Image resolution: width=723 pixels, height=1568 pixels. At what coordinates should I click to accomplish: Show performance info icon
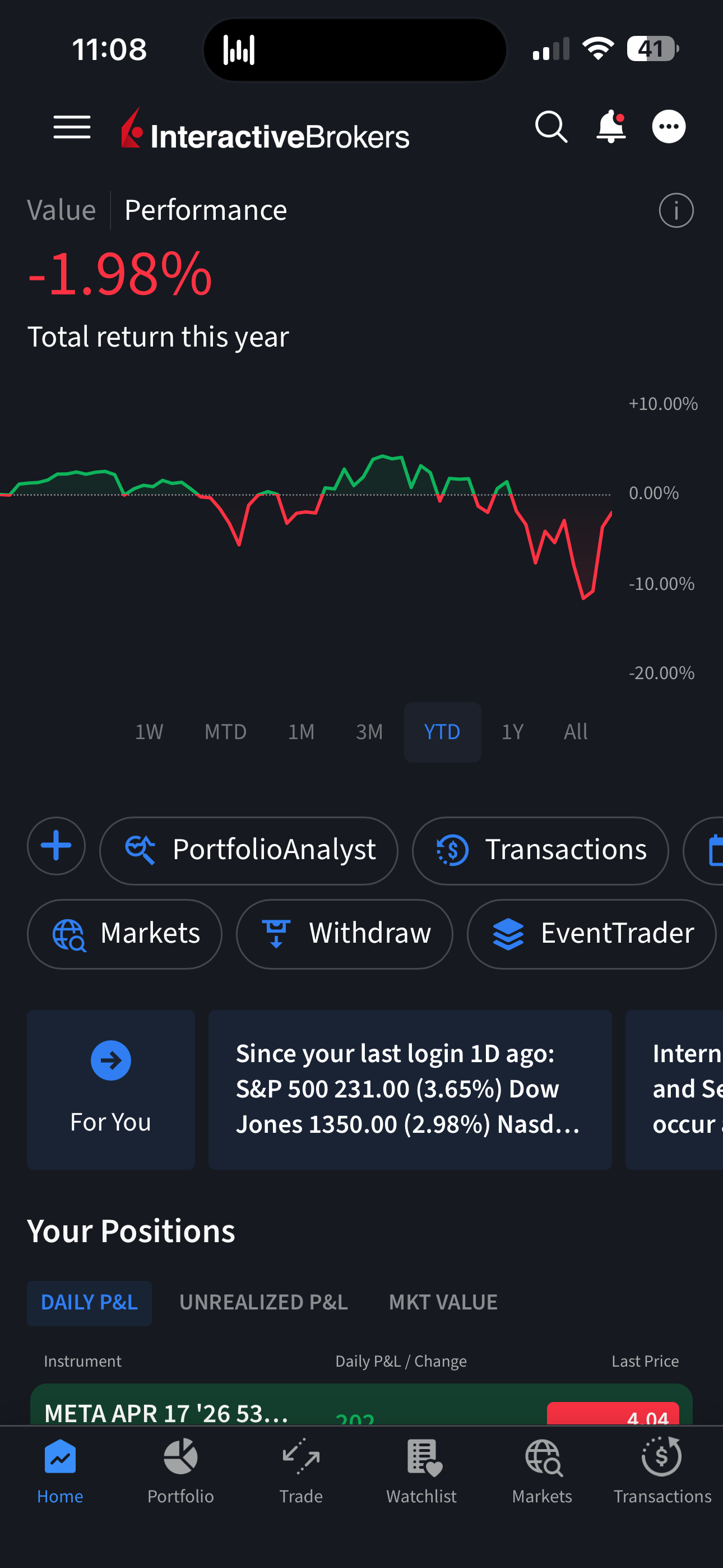pos(675,211)
